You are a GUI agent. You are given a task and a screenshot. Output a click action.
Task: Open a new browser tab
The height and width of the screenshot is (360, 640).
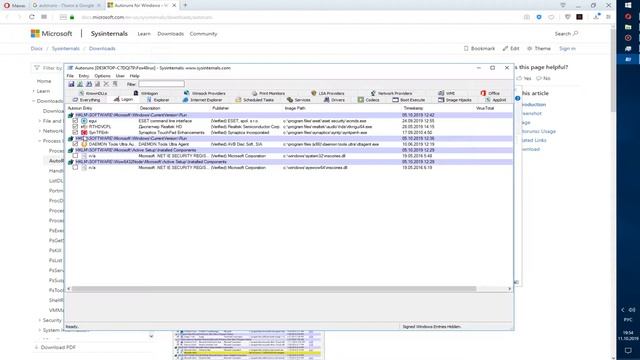point(185,5)
